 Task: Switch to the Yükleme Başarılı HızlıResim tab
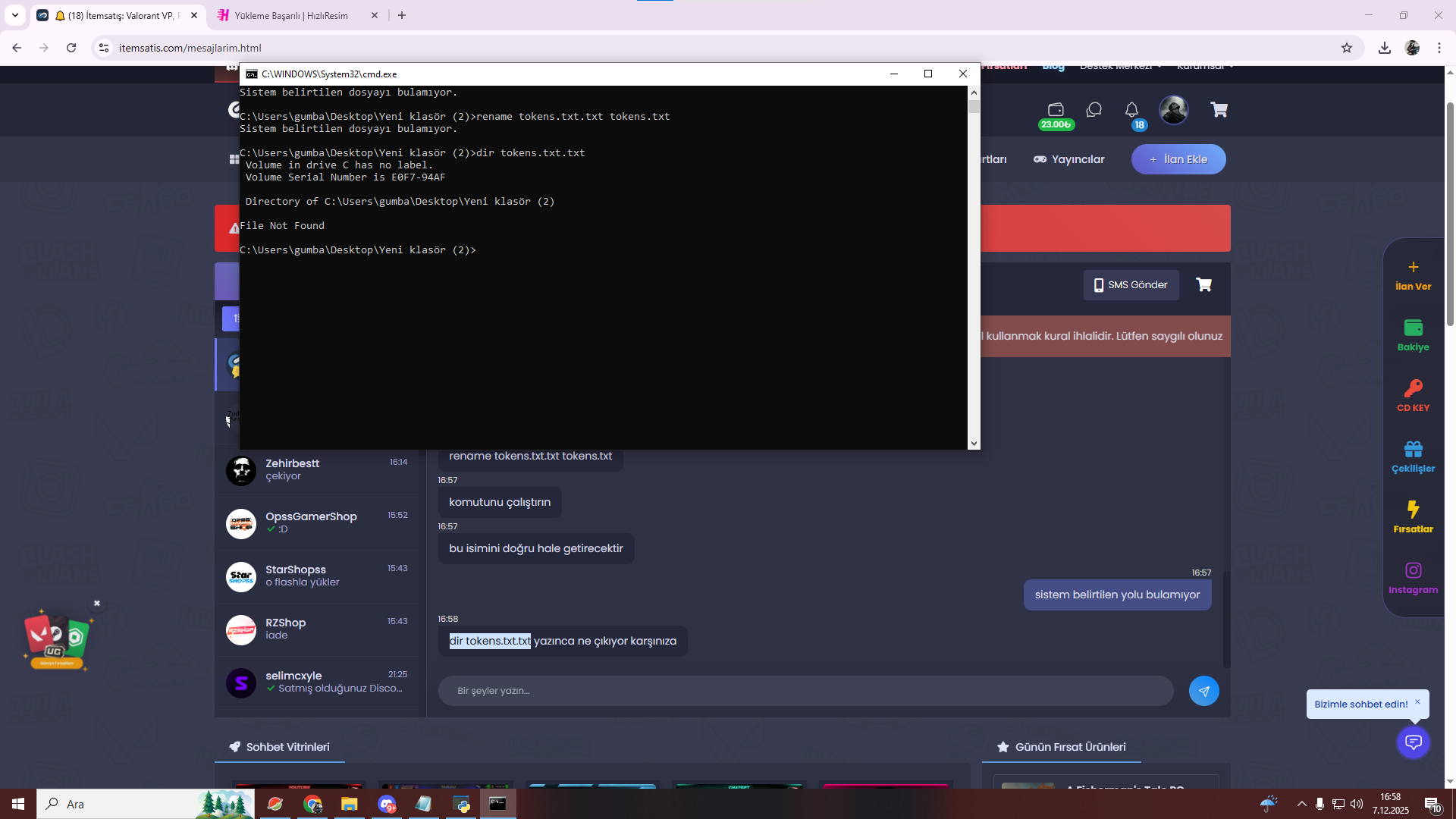(291, 15)
